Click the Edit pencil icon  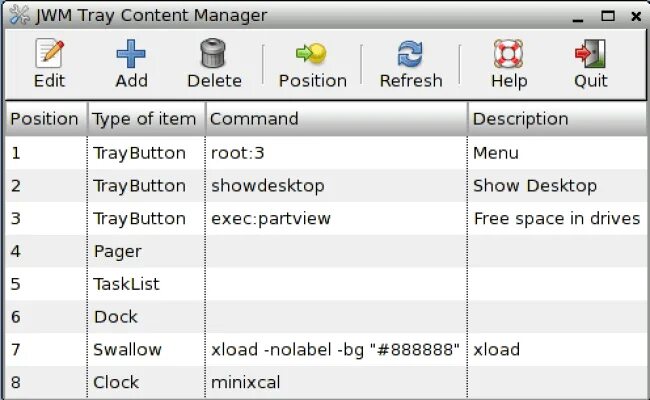point(49,53)
